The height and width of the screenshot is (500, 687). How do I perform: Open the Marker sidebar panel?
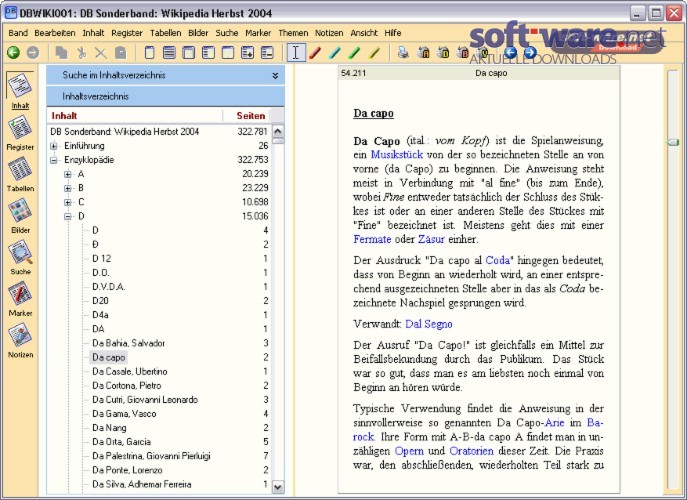pyautogui.click(x=20, y=299)
